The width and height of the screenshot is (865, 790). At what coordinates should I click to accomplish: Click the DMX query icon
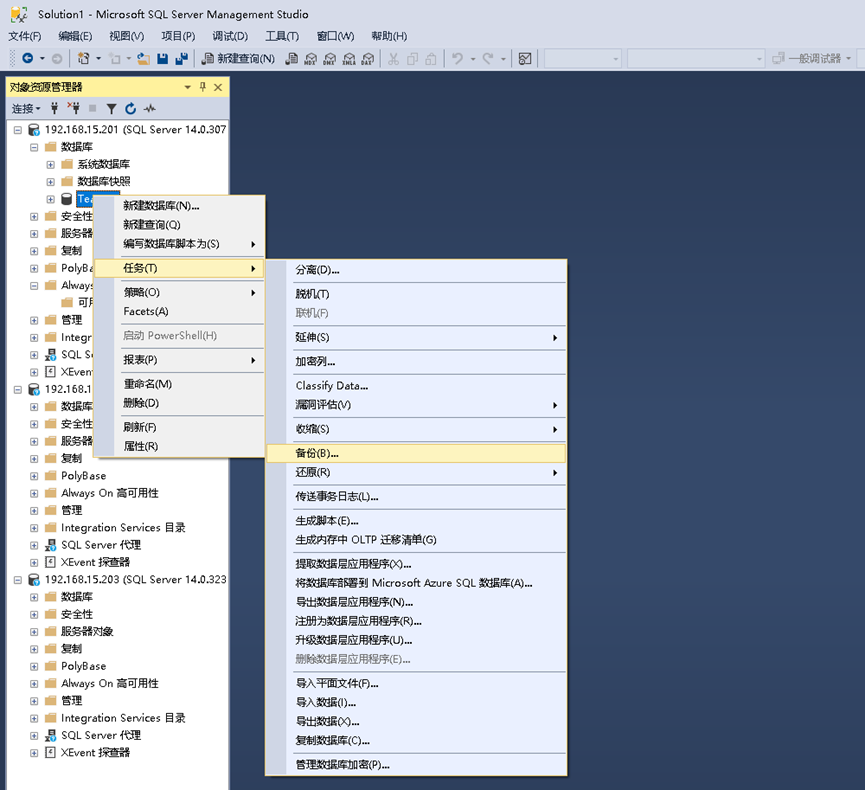tap(330, 58)
